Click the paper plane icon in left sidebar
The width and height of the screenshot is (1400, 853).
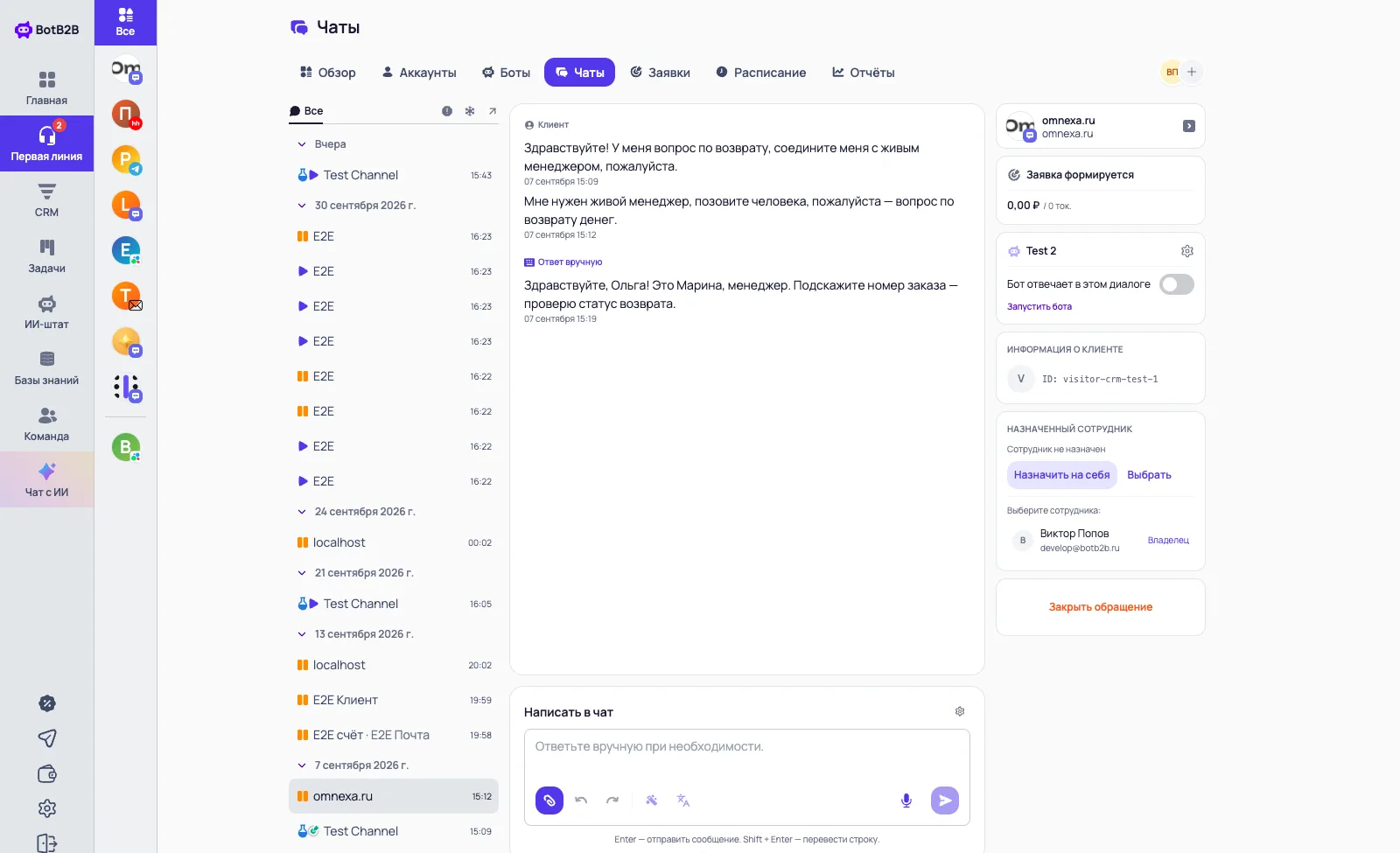(x=47, y=738)
